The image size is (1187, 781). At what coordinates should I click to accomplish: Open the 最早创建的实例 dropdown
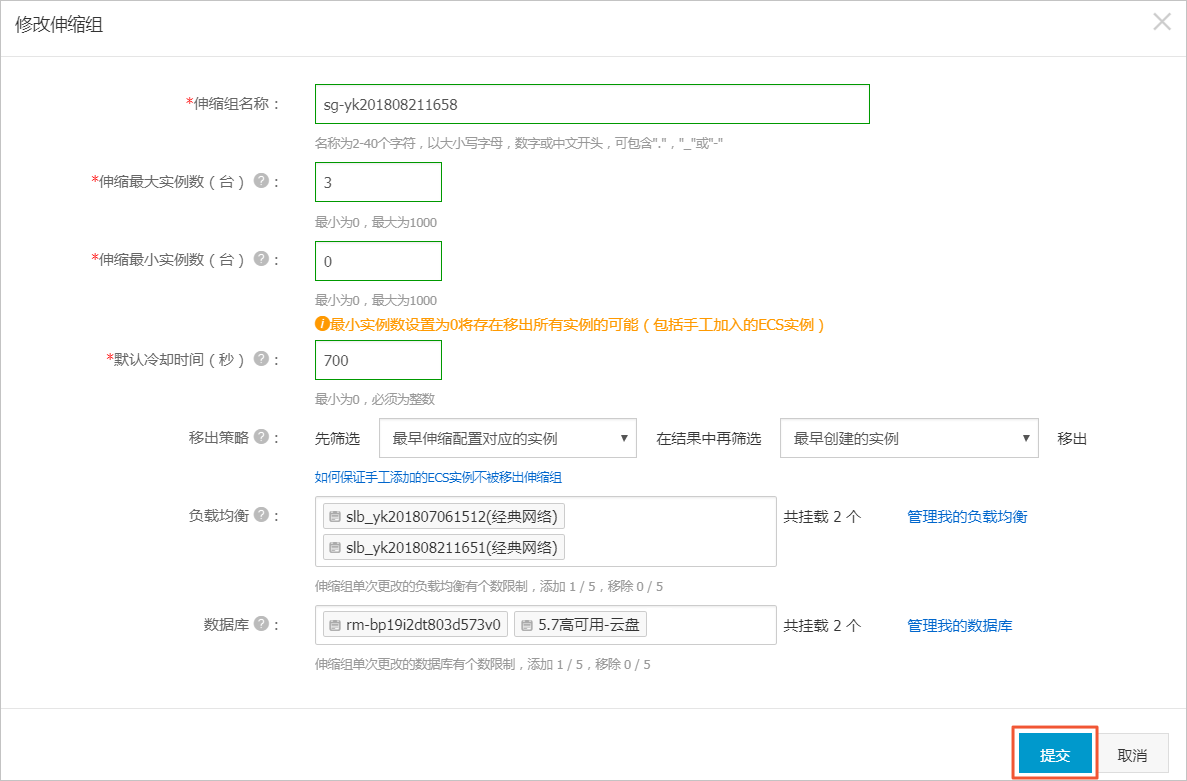click(909, 438)
